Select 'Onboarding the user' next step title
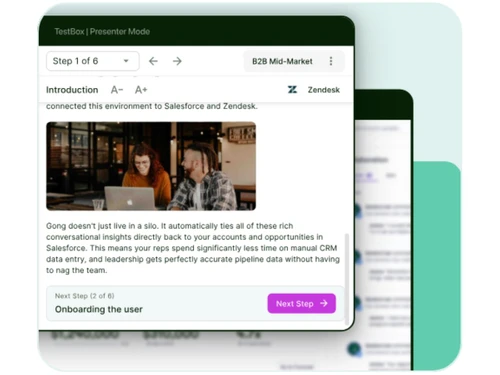This screenshot has height=375, width=500. (99, 309)
